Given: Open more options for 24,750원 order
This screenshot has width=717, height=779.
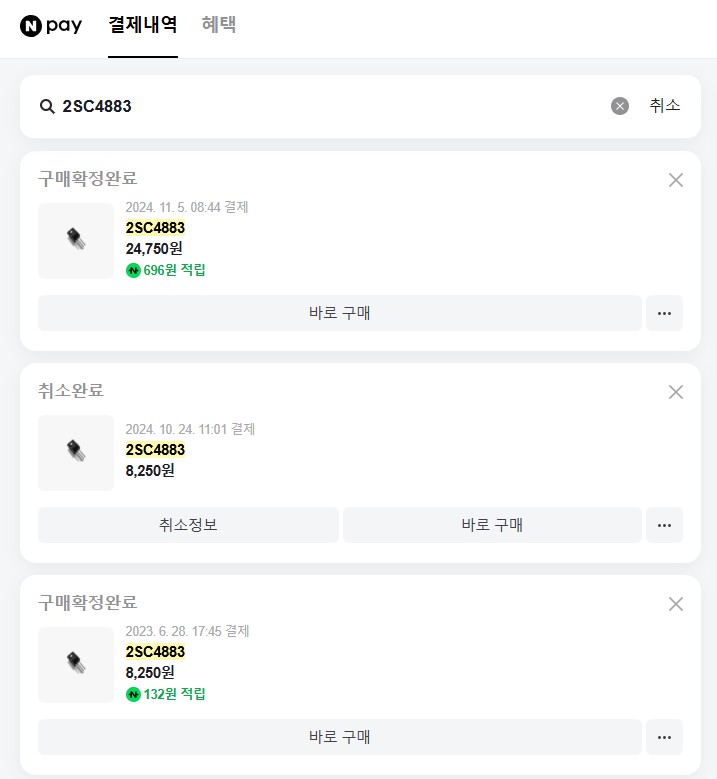Looking at the screenshot, I should coord(664,313).
